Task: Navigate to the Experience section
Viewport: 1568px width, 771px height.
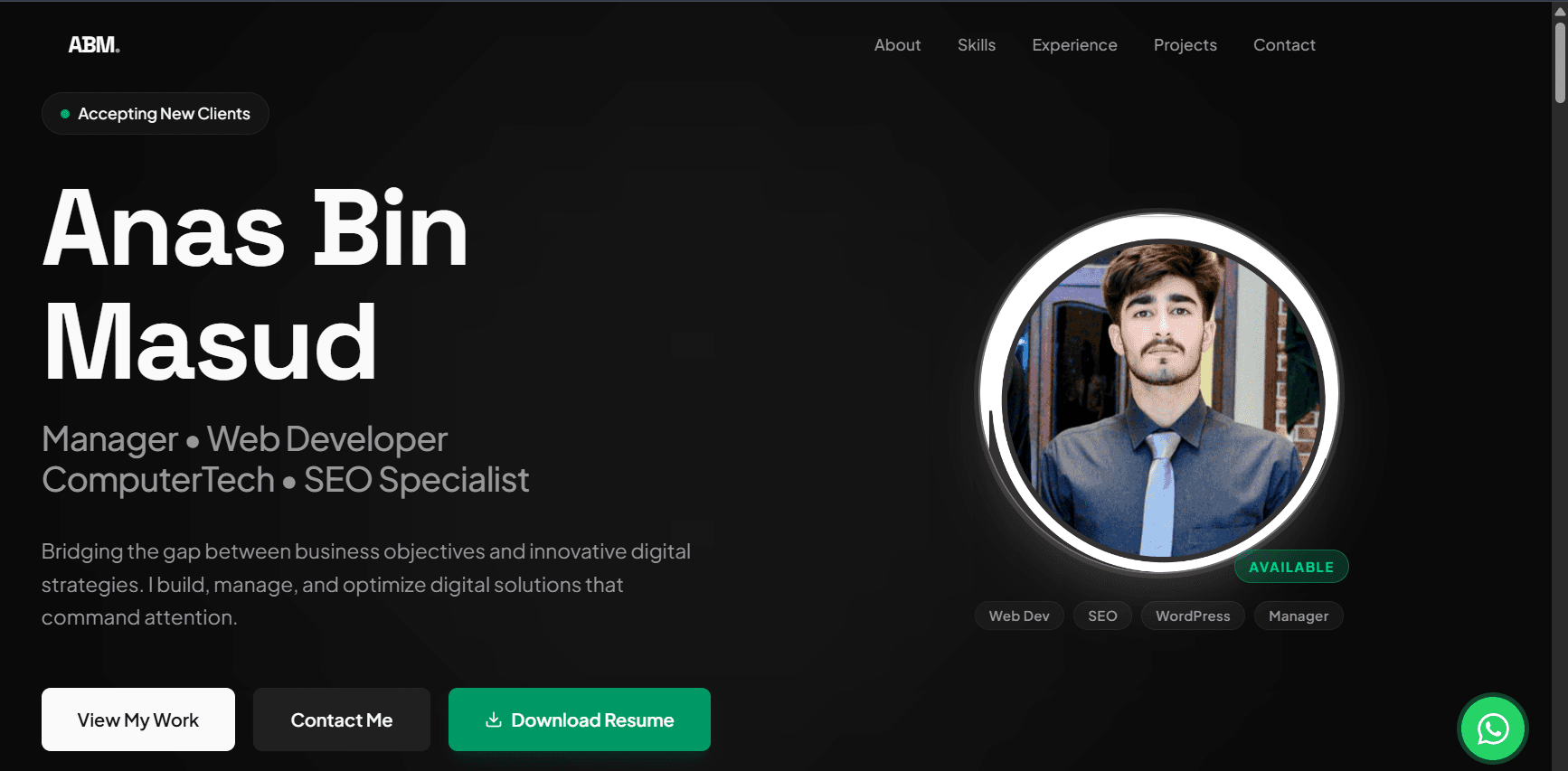Action: tap(1074, 45)
